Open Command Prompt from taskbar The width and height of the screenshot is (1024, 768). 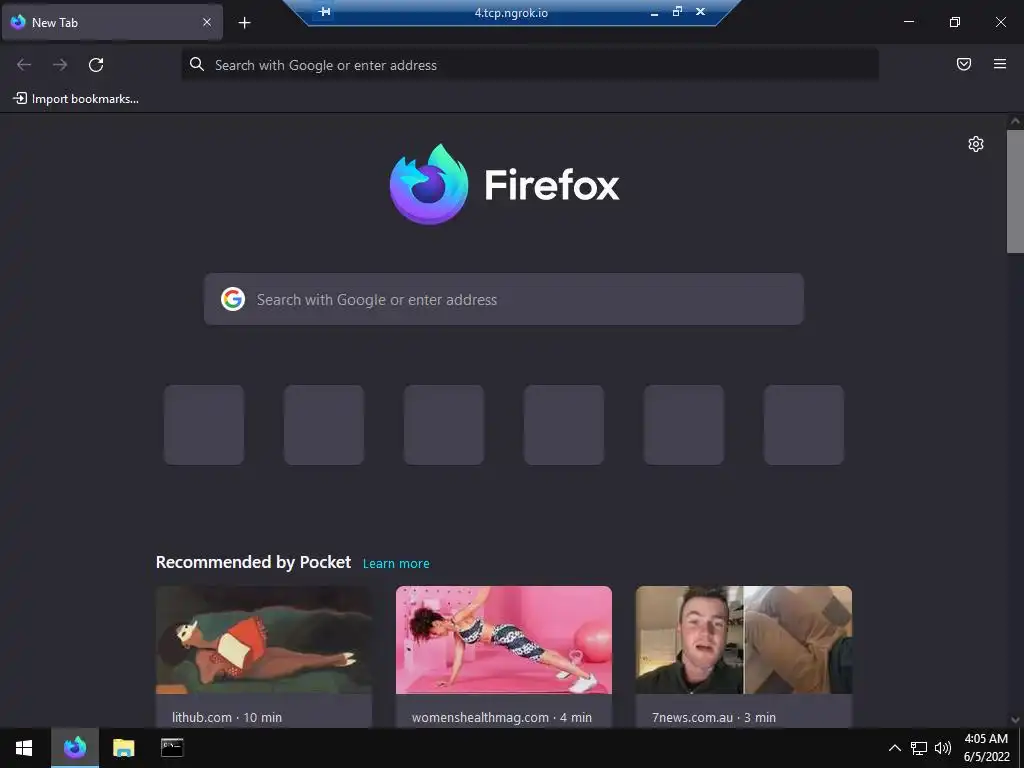(172, 748)
